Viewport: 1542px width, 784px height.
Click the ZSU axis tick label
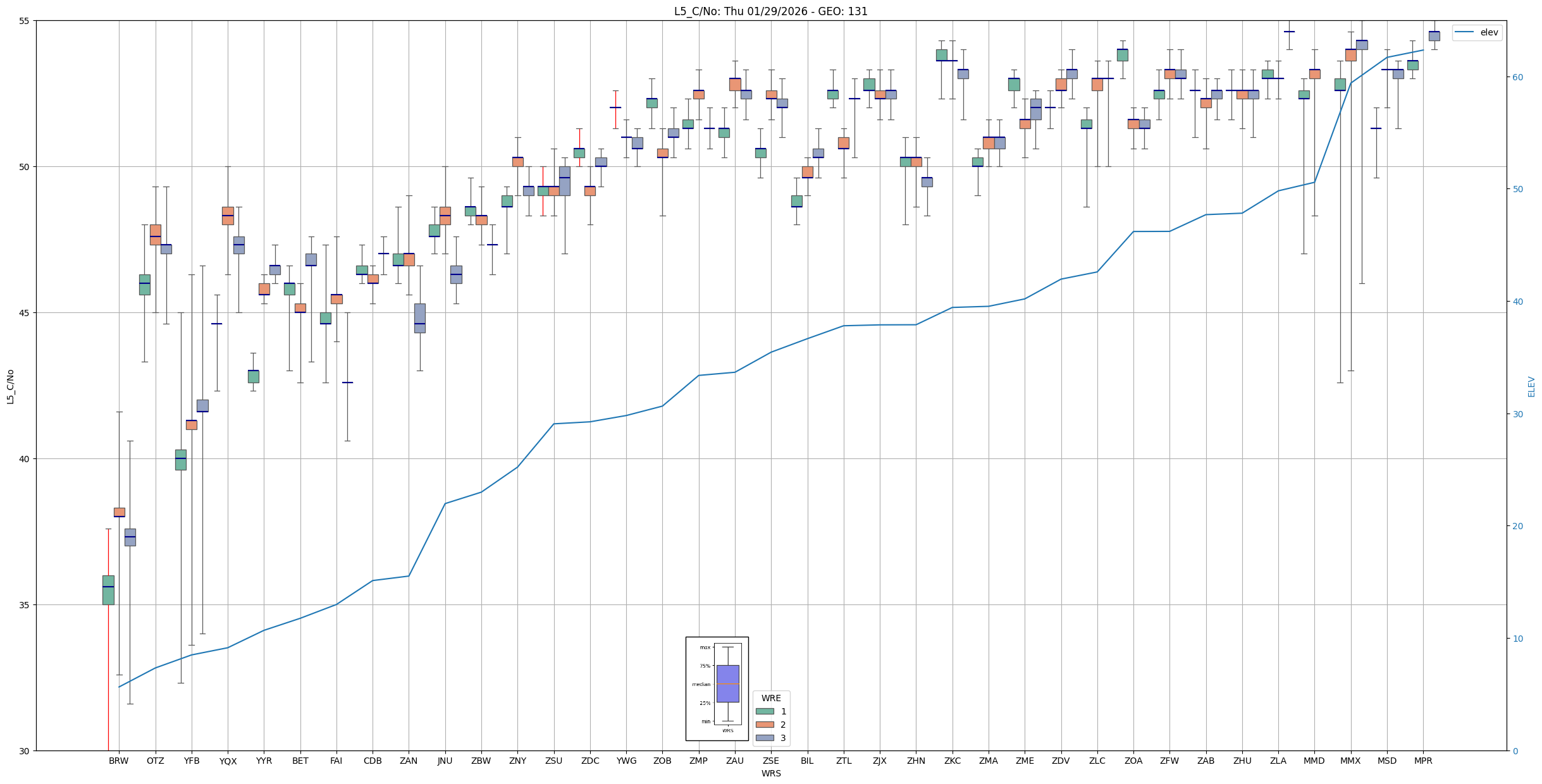553,761
